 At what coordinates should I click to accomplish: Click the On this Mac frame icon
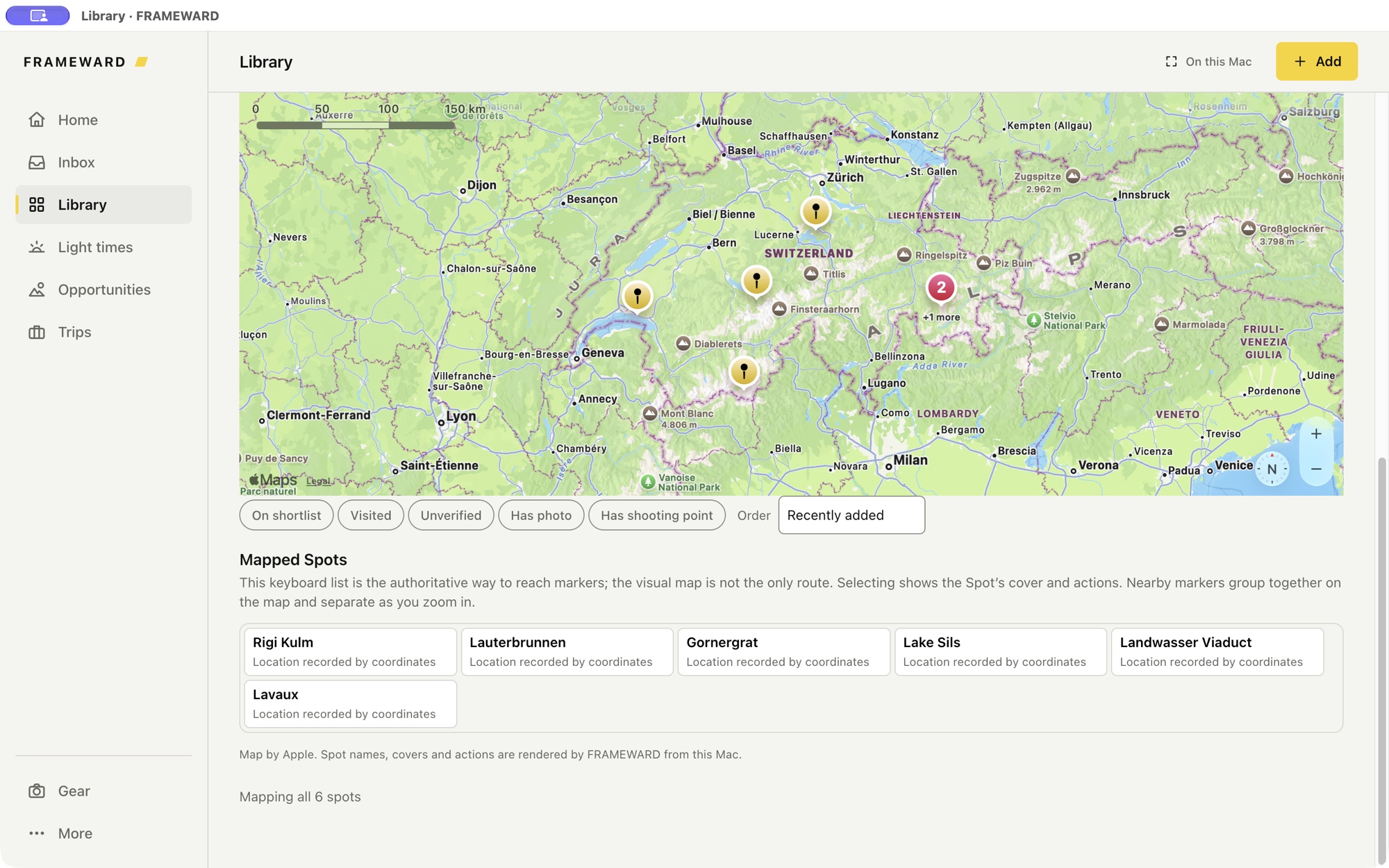1171,61
